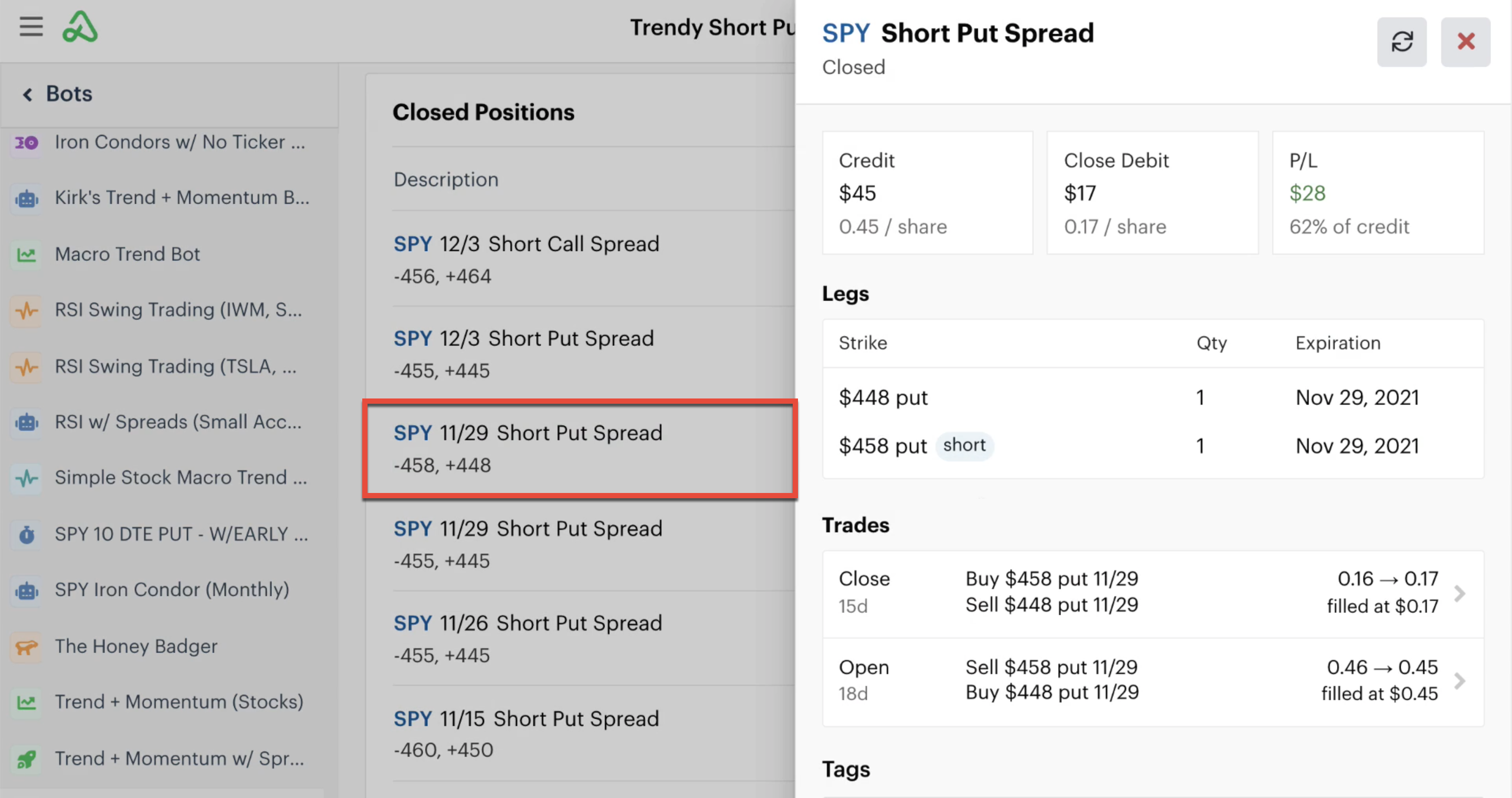Click the refresh position icon

(x=1402, y=41)
